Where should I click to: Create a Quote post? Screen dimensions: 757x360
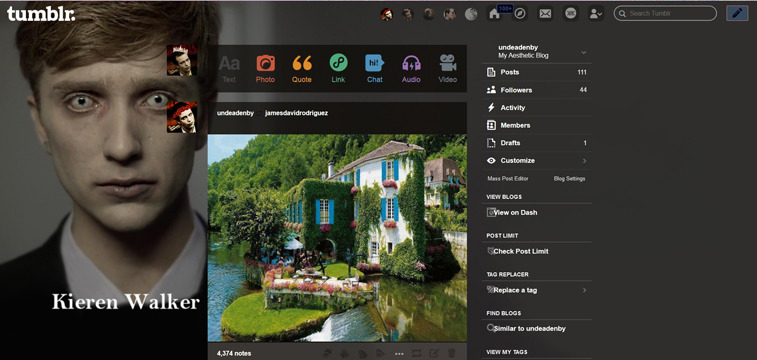[302, 69]
